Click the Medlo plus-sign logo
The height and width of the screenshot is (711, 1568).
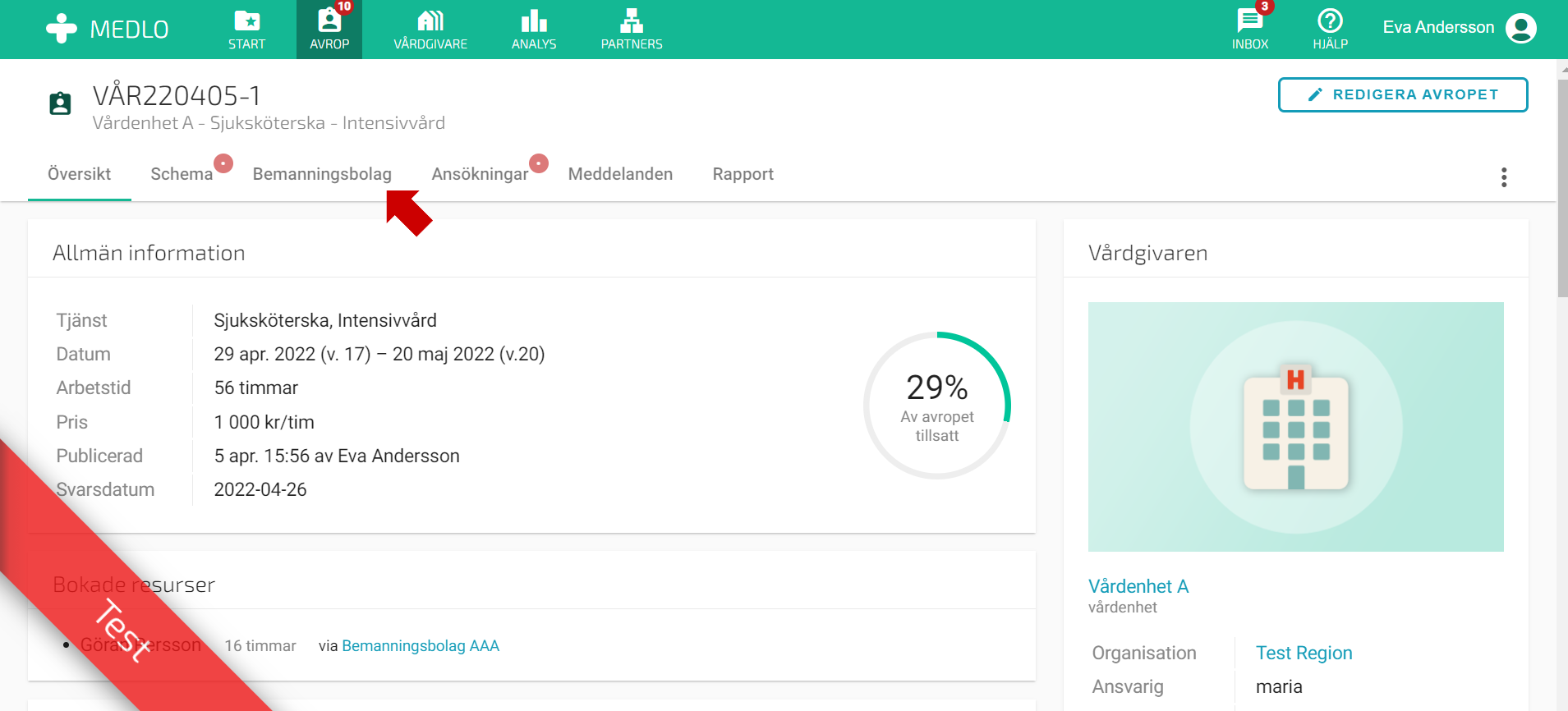pyautogui.click(x=62, y=29)
